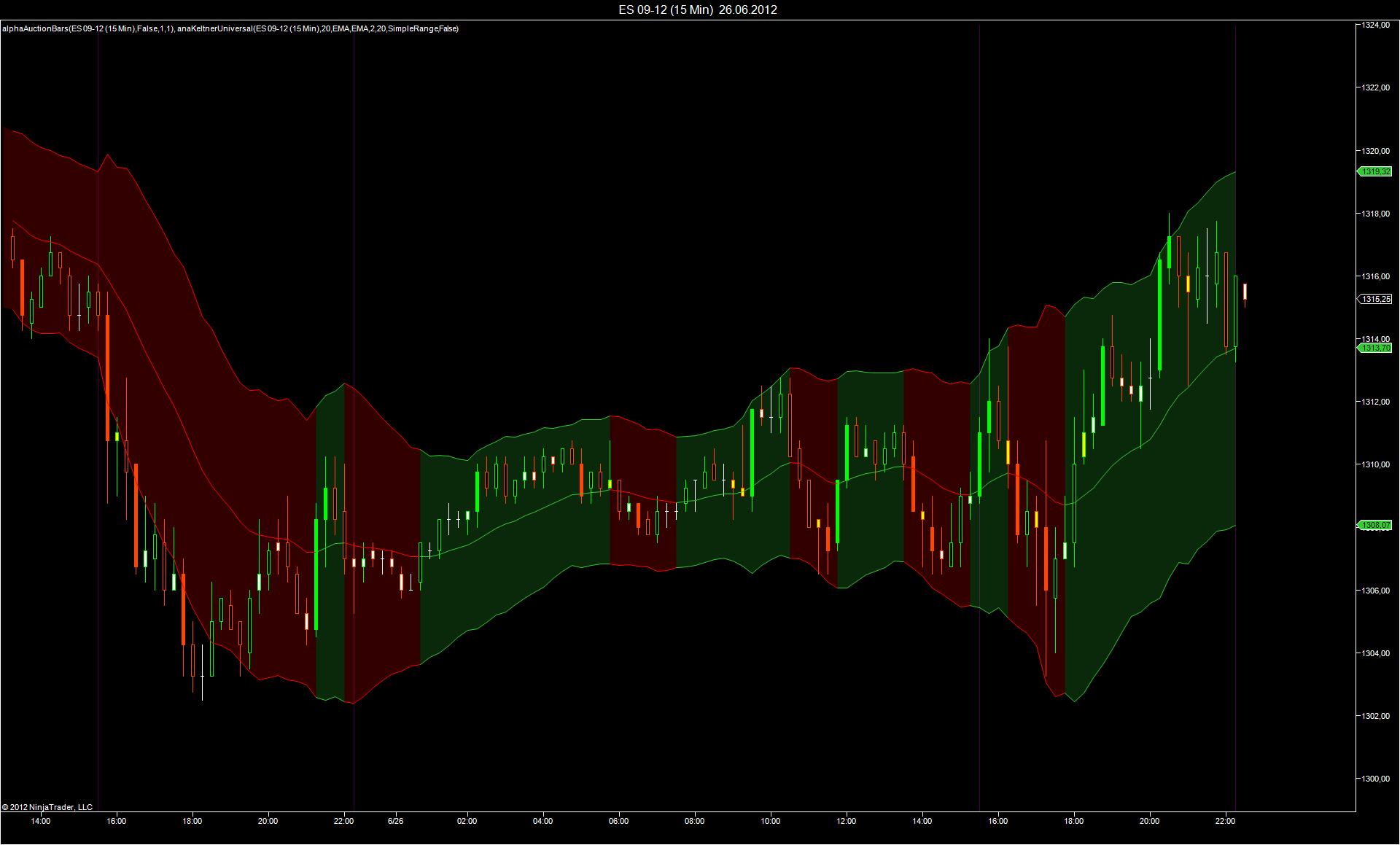The width and height of the screenshot is (1400, 845).
Task: Click the 08:00 time axis label
Action: pyautogui.click(x=694, y=821)
